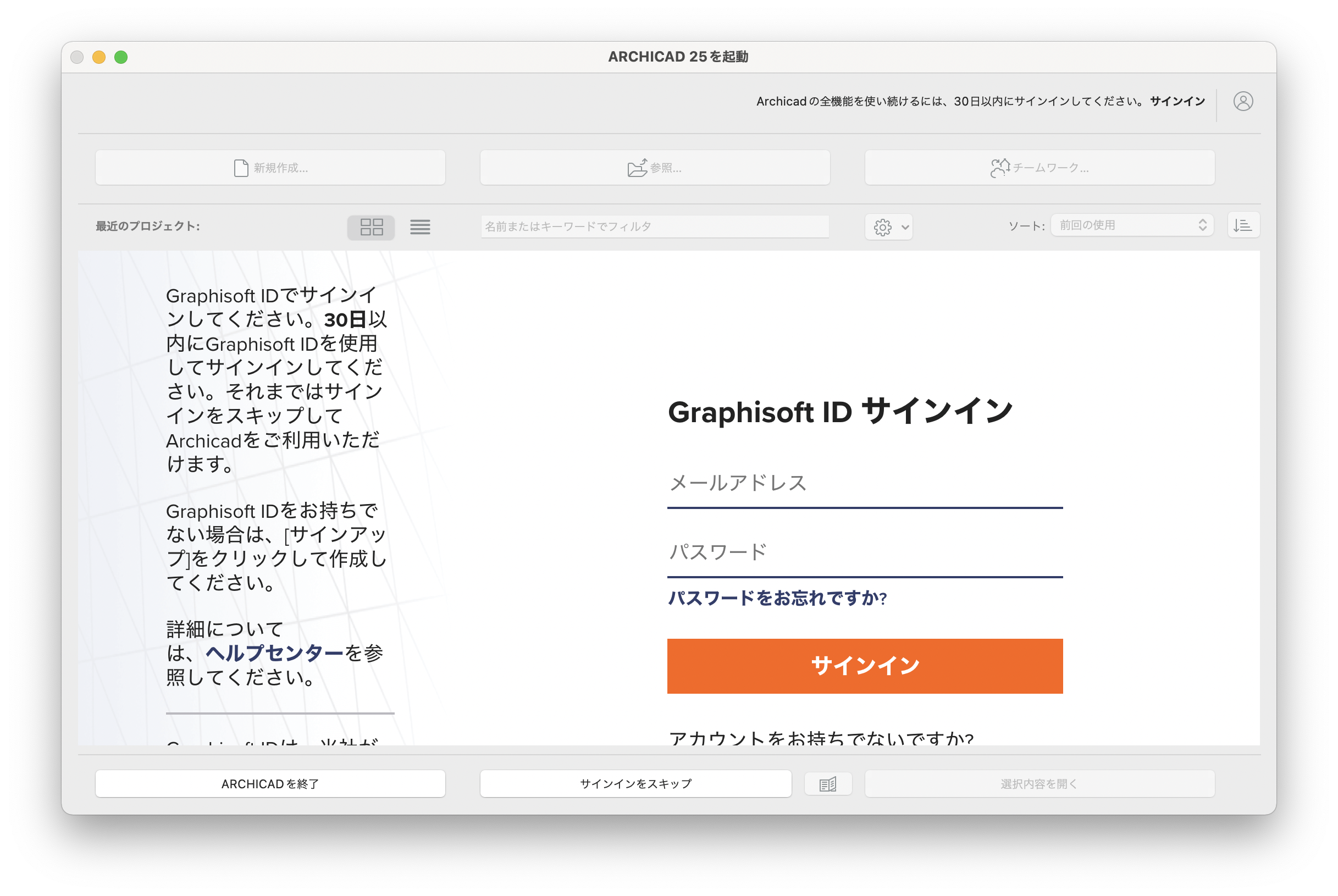Screen dimensions: 1338x896
Task: Click the green macOS fullscreen button
Action: [x=120, y=57]
